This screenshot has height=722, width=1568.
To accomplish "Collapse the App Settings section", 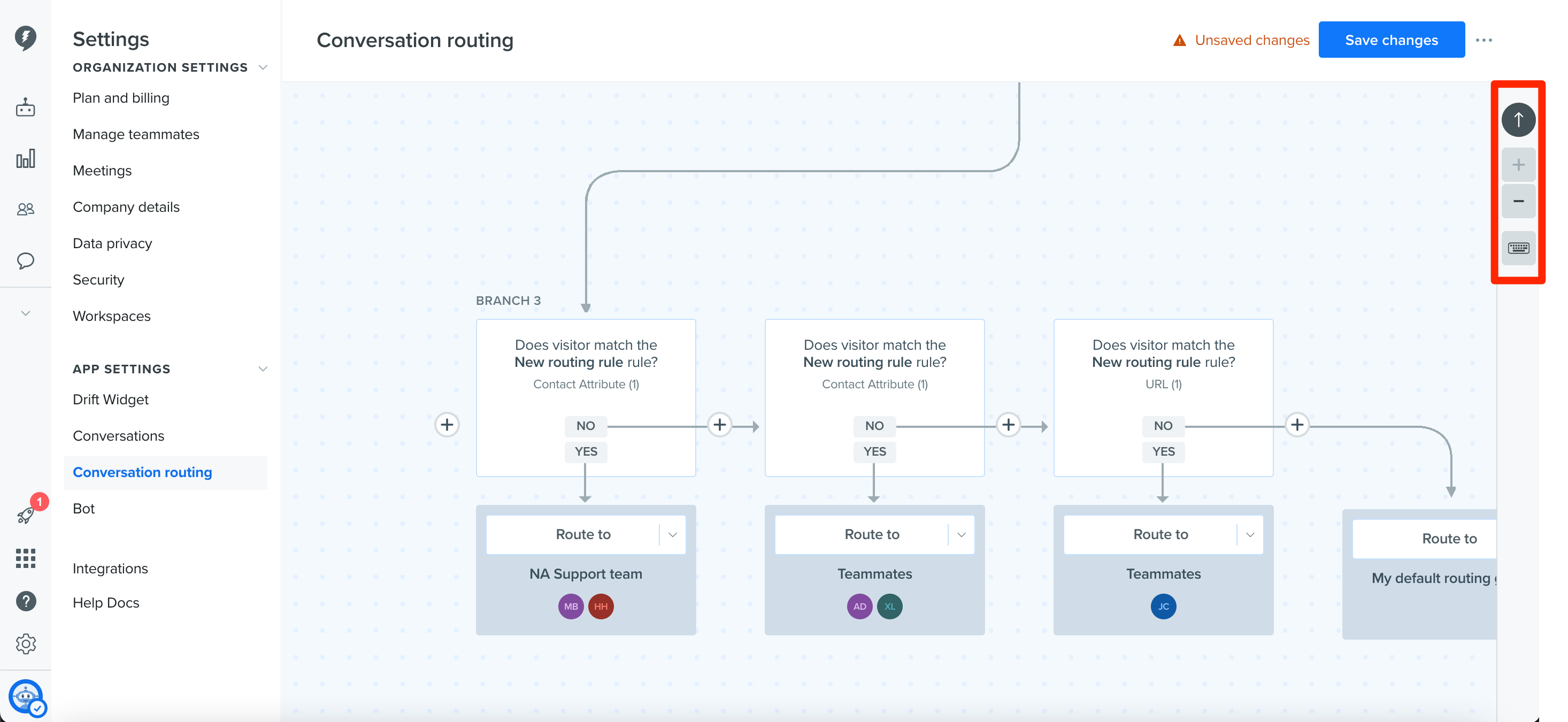I will point(263,369).
